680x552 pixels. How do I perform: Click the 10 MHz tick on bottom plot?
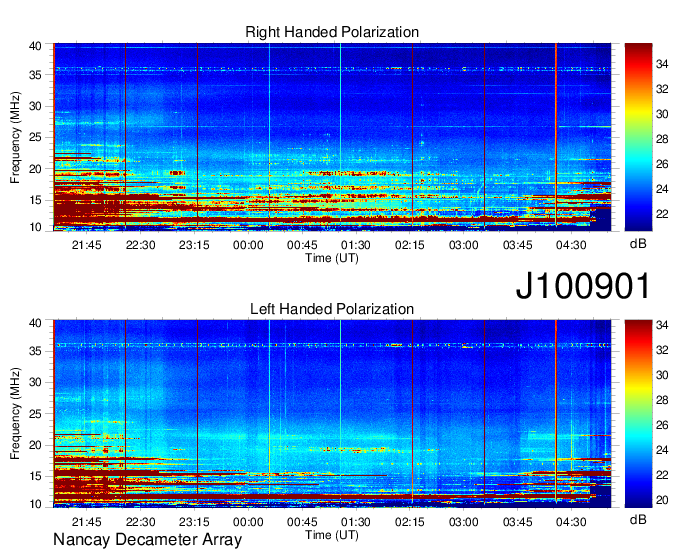click(x=35, y=504)
